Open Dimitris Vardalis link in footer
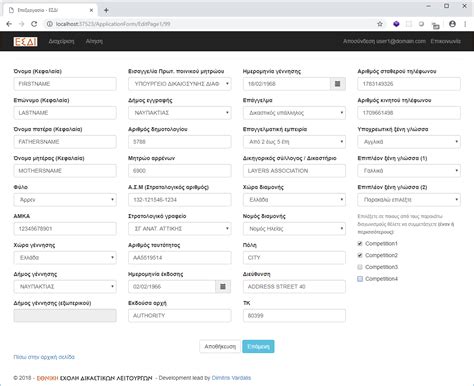Viewport: 474px width, 386px height. [x=231, y=378]
